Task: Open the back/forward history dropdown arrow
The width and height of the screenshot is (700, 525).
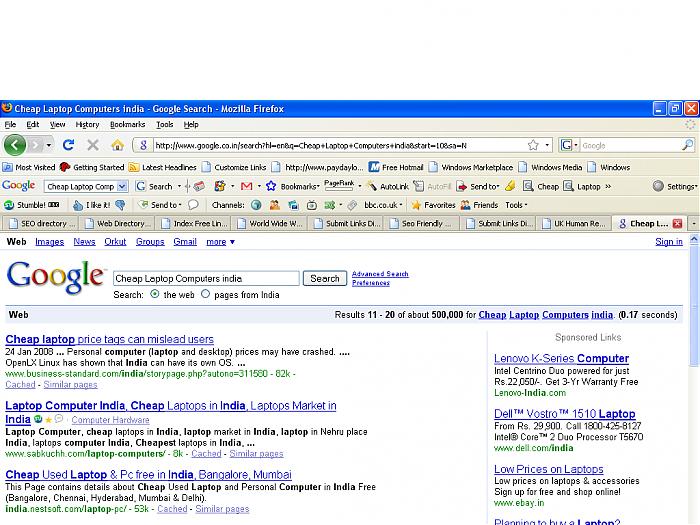Action: pyautogui.click(x=49, y=145)
